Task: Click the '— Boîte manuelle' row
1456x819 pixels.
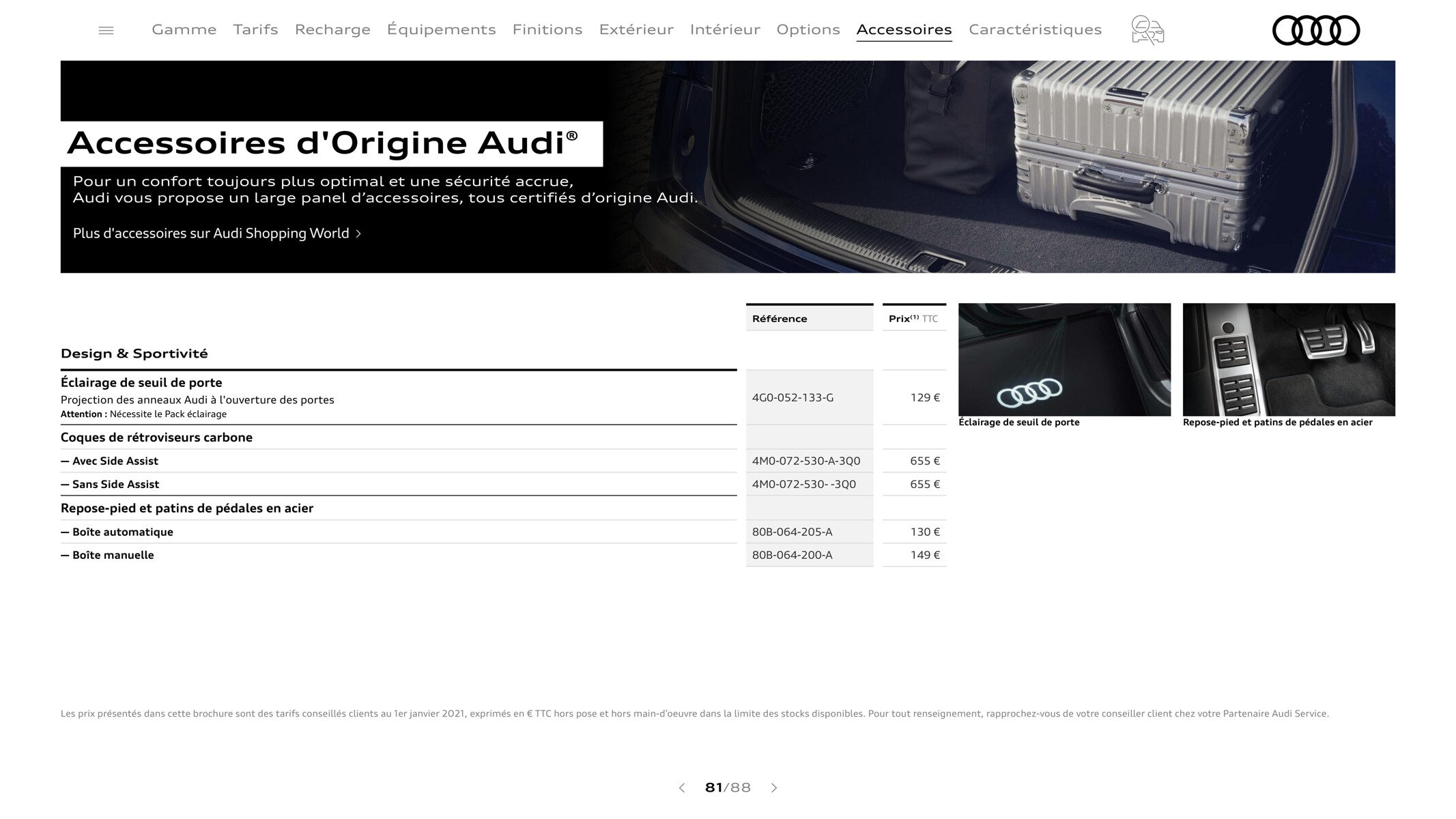Action: [399, 556]
